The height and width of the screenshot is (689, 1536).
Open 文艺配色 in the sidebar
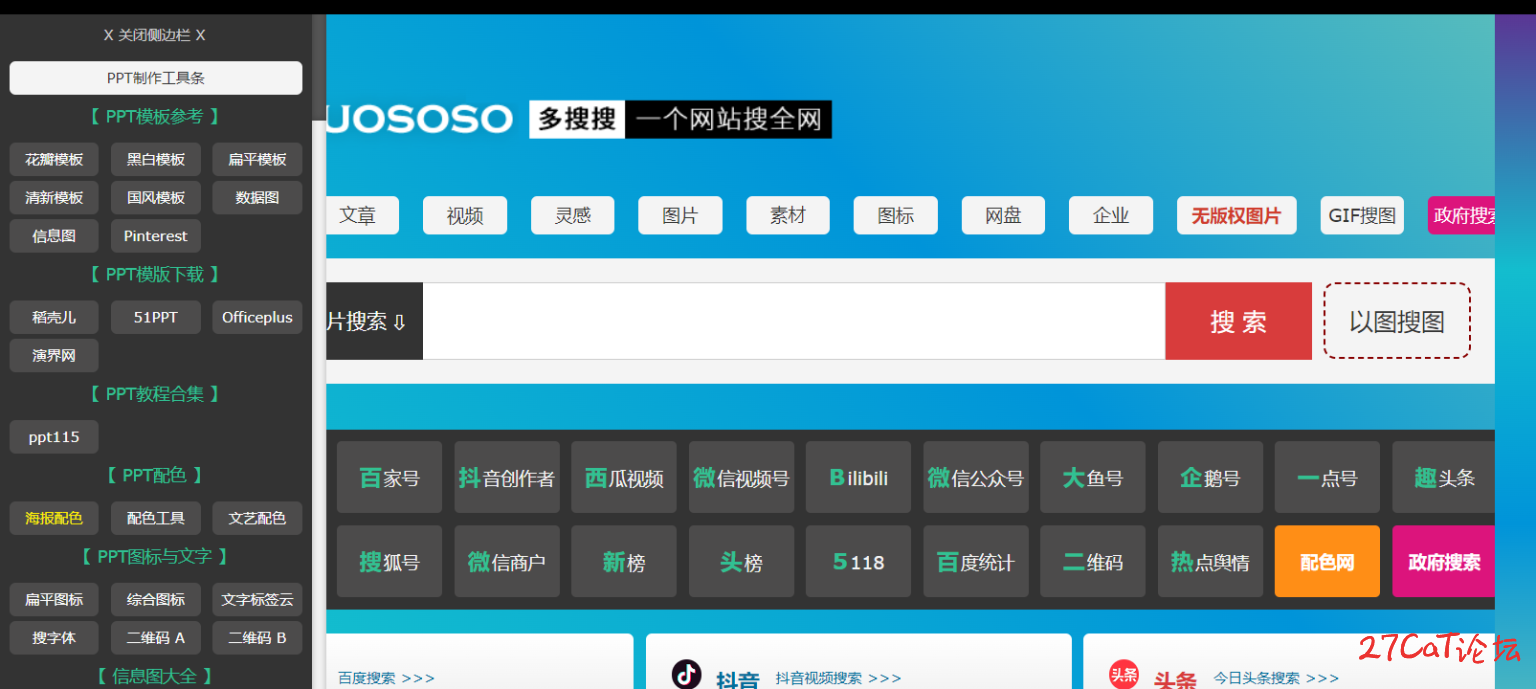[x=257, y=518]
